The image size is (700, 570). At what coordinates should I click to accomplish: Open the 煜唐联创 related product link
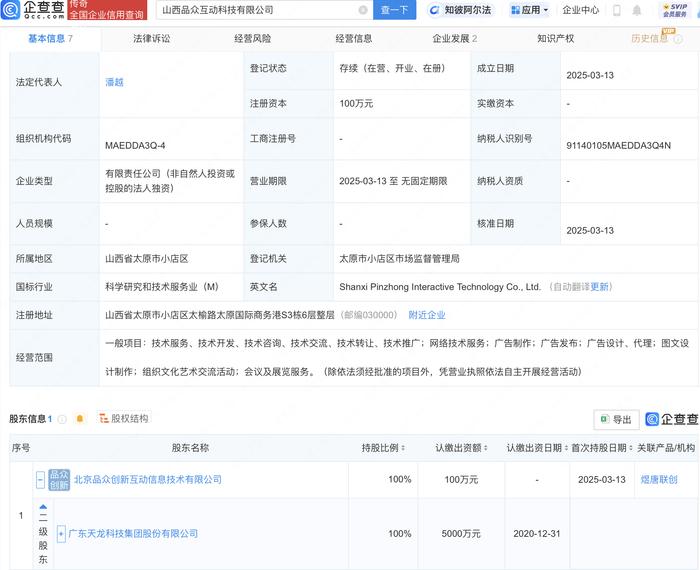pyautogui.click(x=659, y=480)
